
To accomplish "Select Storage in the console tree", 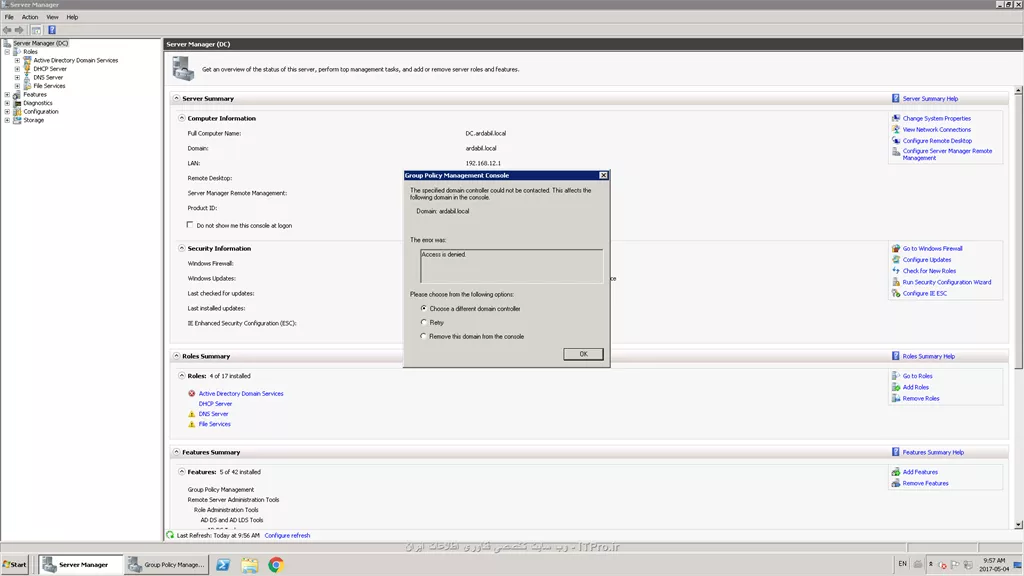I will (x=33, y=120).
